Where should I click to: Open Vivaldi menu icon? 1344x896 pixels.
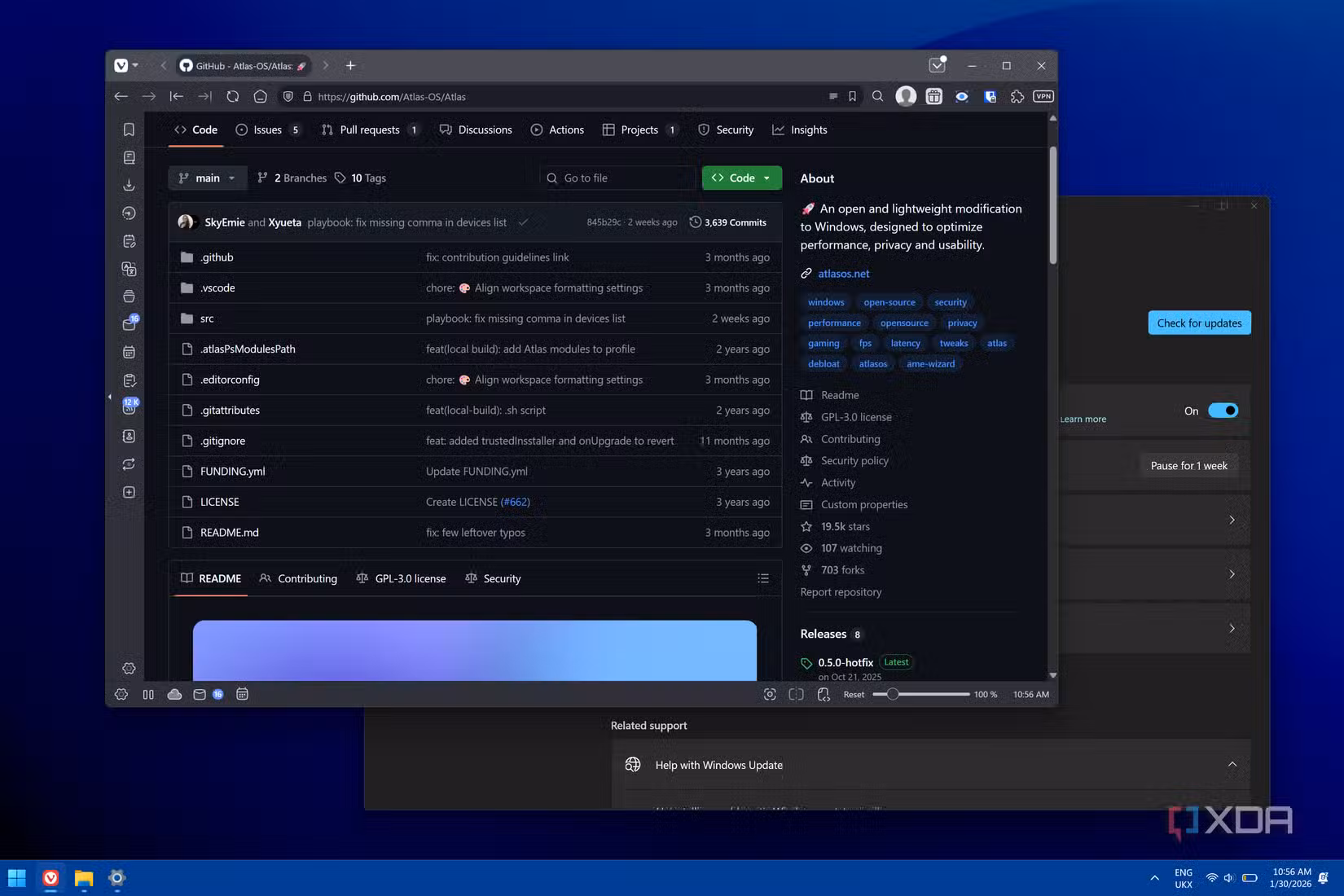[x=121, y=66]
